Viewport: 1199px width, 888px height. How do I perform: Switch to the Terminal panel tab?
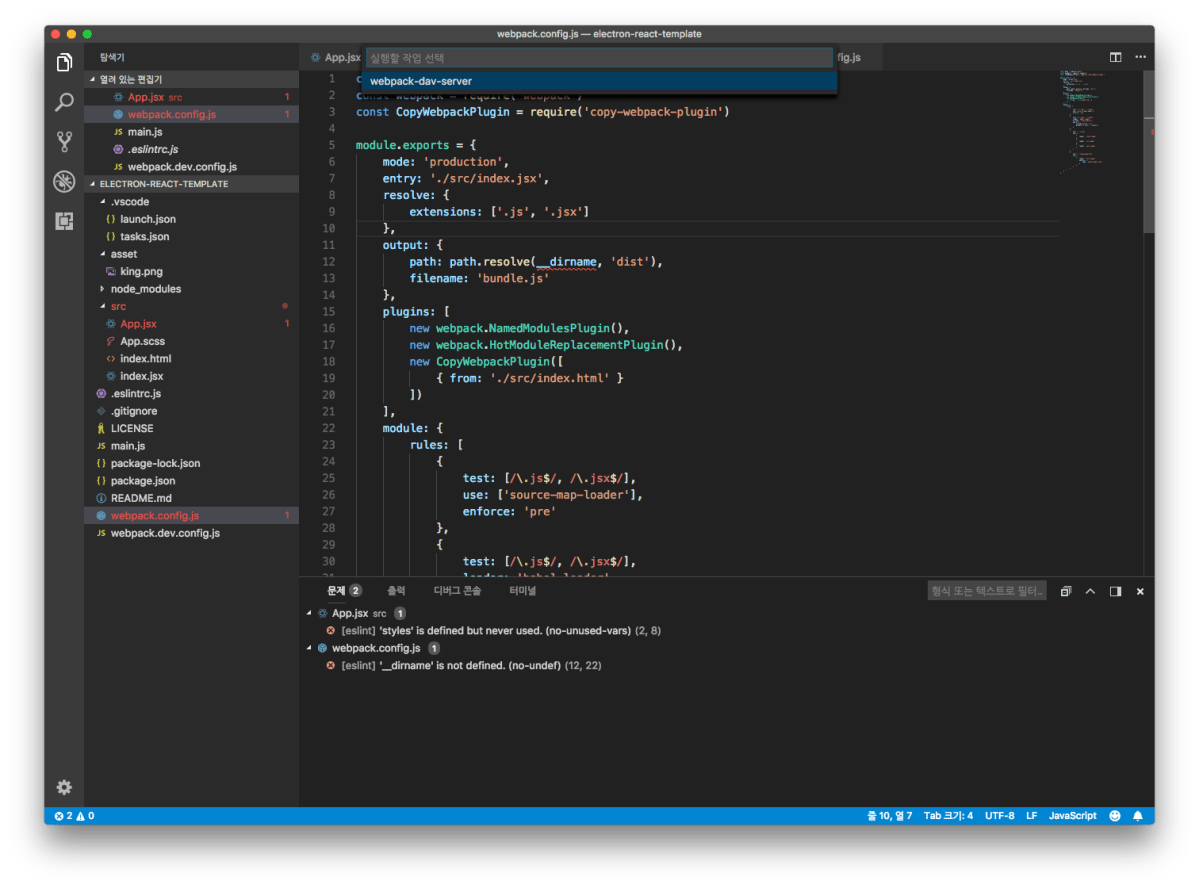pos(522,590)
